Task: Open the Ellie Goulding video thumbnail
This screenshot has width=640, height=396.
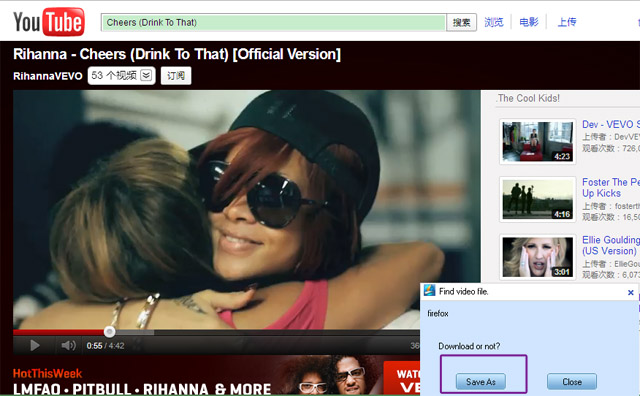Action: coord(538,257)
